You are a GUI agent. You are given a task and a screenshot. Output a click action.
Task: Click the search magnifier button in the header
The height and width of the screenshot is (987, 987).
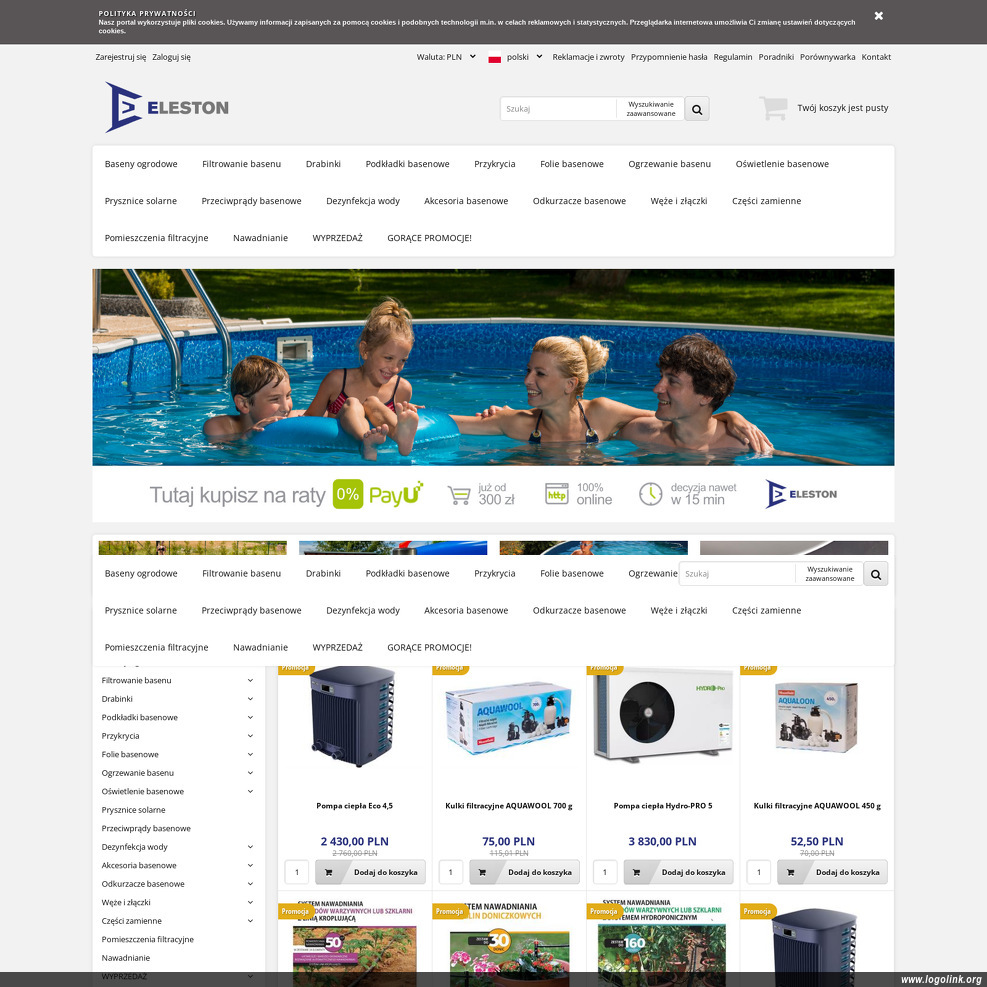(x=697, y=109)
